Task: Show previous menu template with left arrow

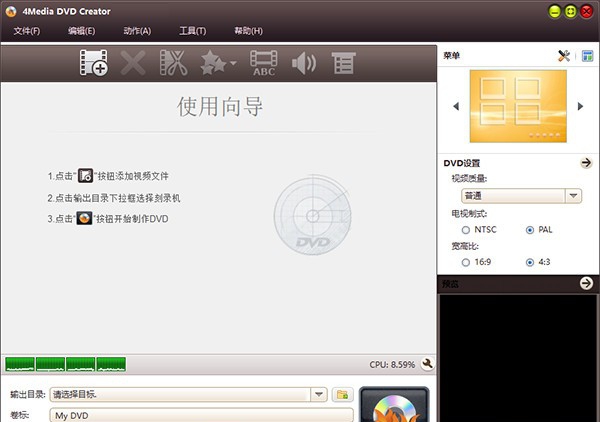Action: 456,106
